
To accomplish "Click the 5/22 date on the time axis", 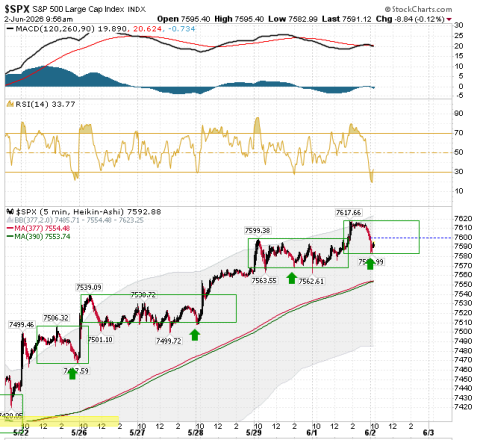I will coord(21,433).
